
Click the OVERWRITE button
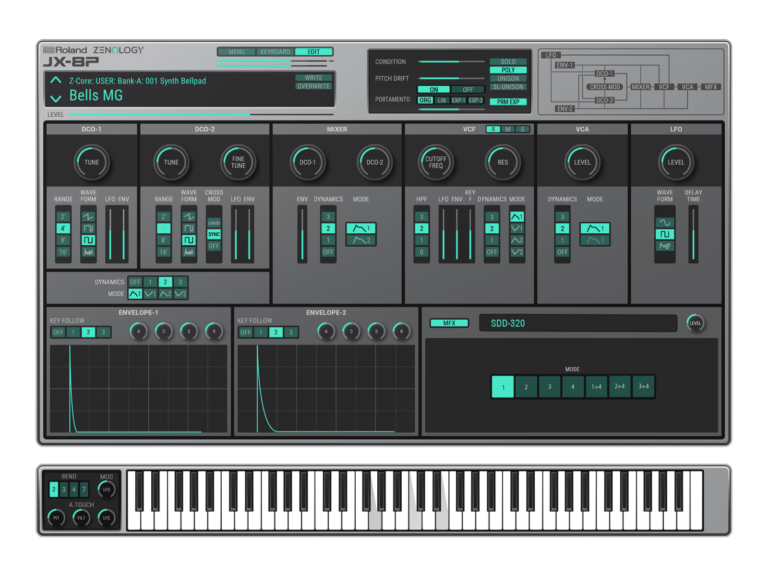[313, 86]
